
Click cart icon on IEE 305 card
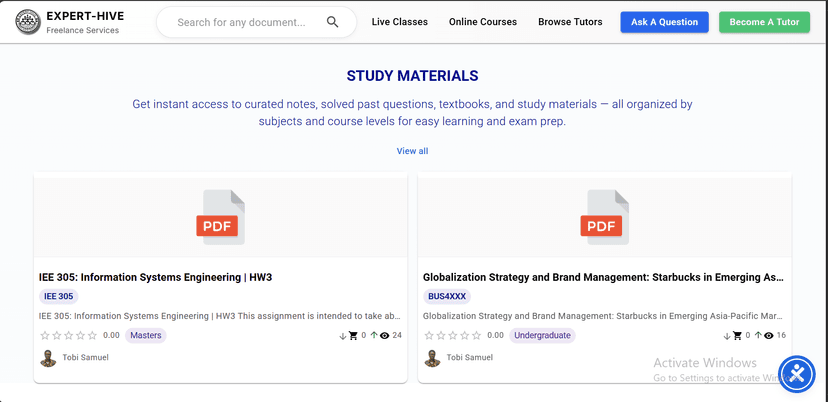click(x=353, y=335)
